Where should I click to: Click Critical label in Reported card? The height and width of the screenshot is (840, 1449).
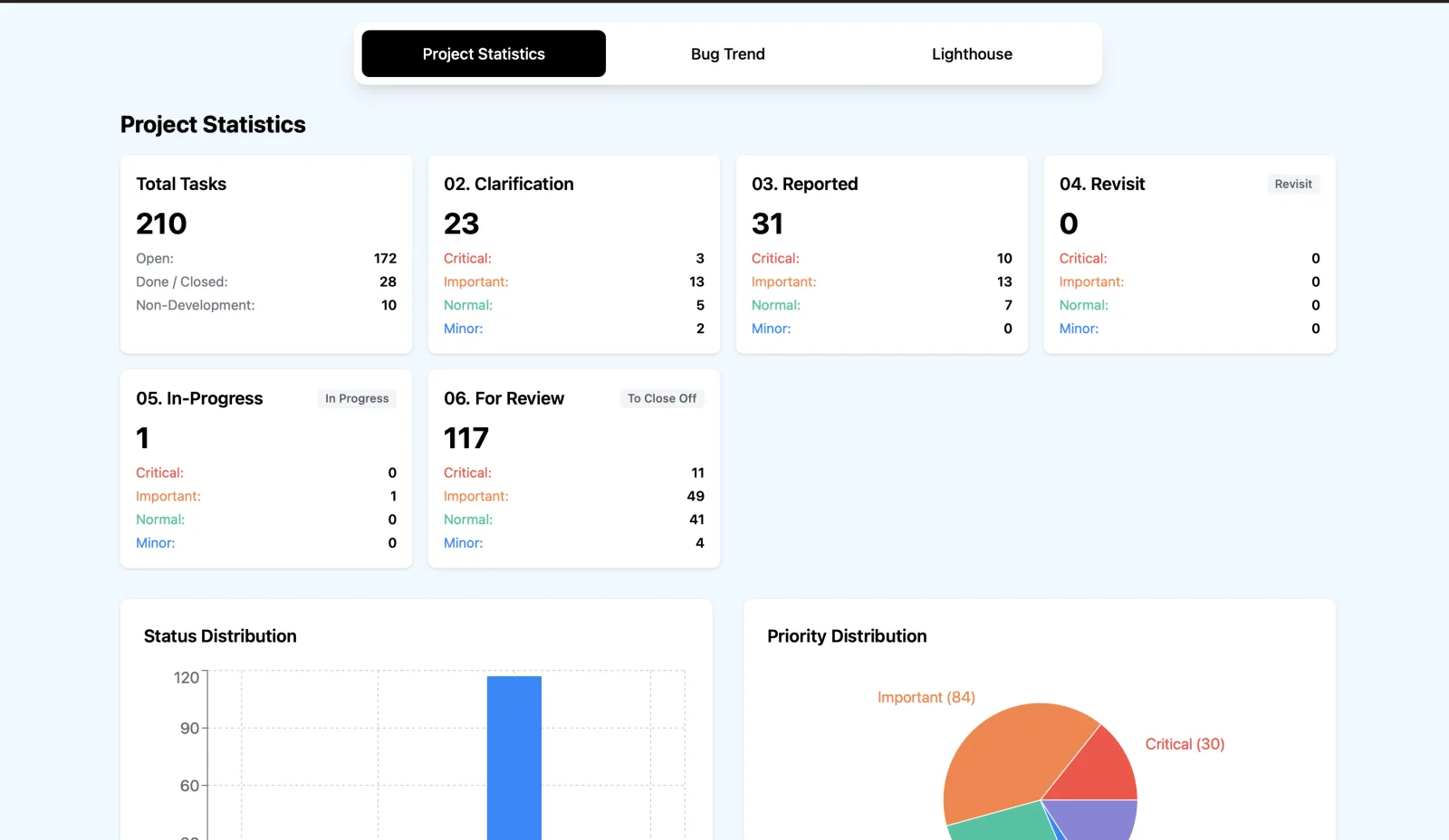click(x=775, y=258)
